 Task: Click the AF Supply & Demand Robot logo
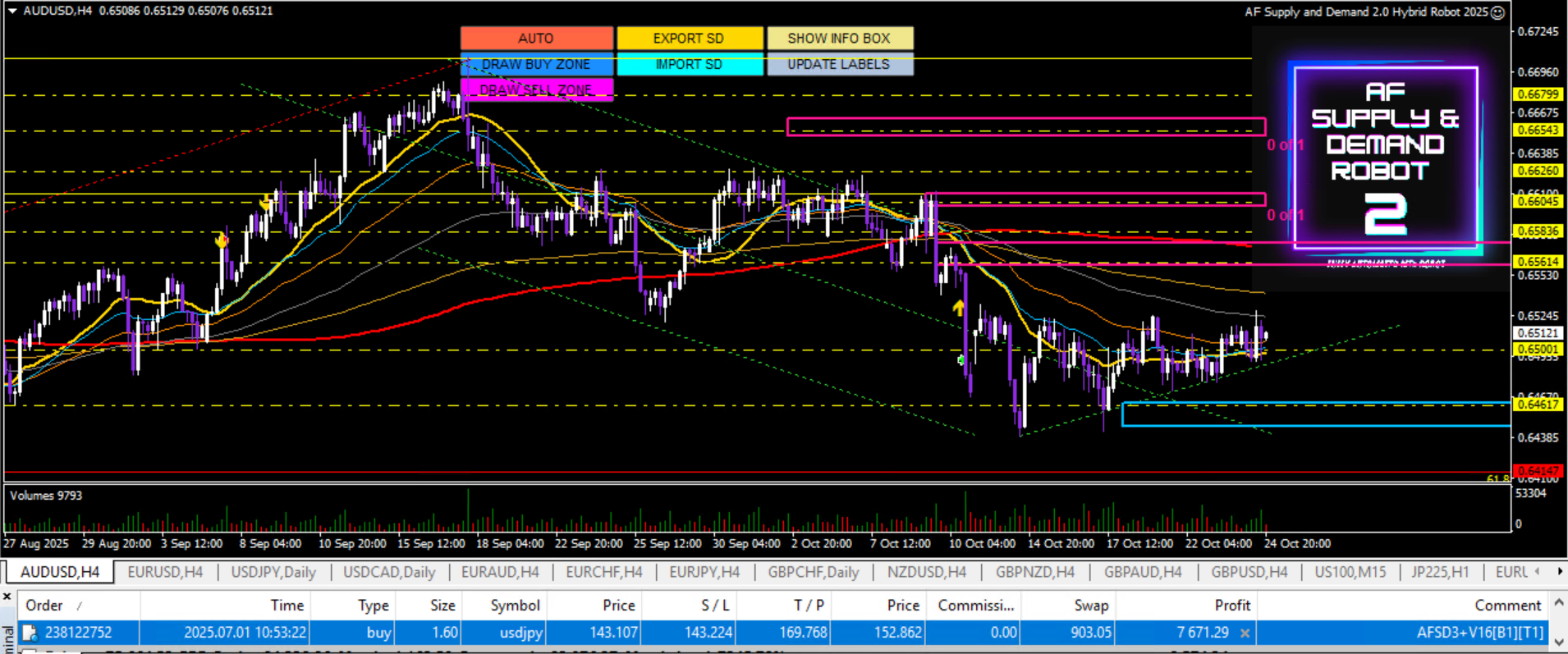[1386, 158]
